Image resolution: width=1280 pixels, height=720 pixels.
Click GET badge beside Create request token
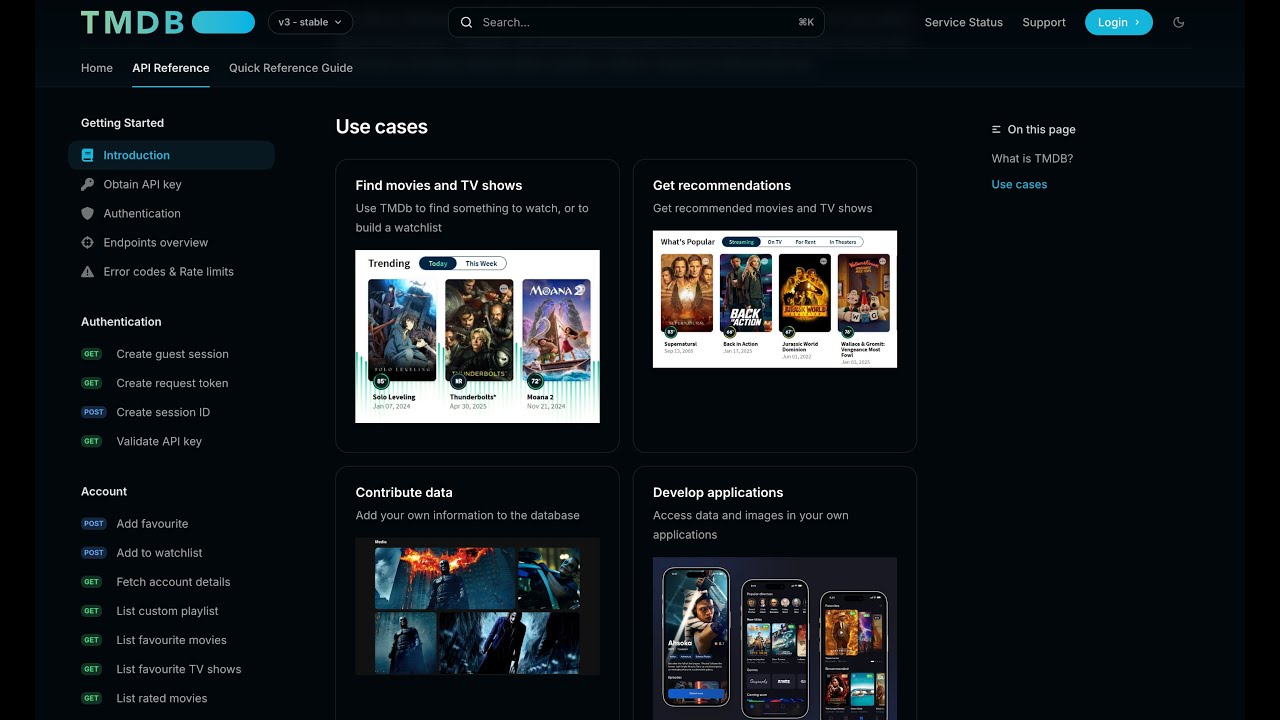pyautogui.click(x=92, y=383)
